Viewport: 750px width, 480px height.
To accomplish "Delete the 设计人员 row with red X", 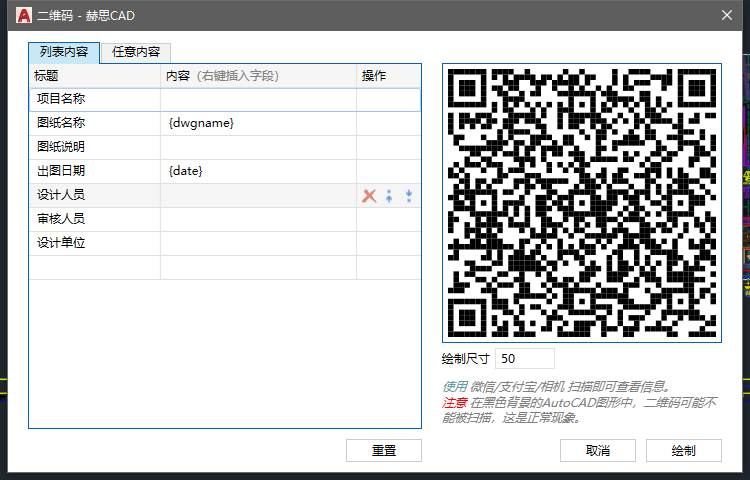I will pos(369,196).
